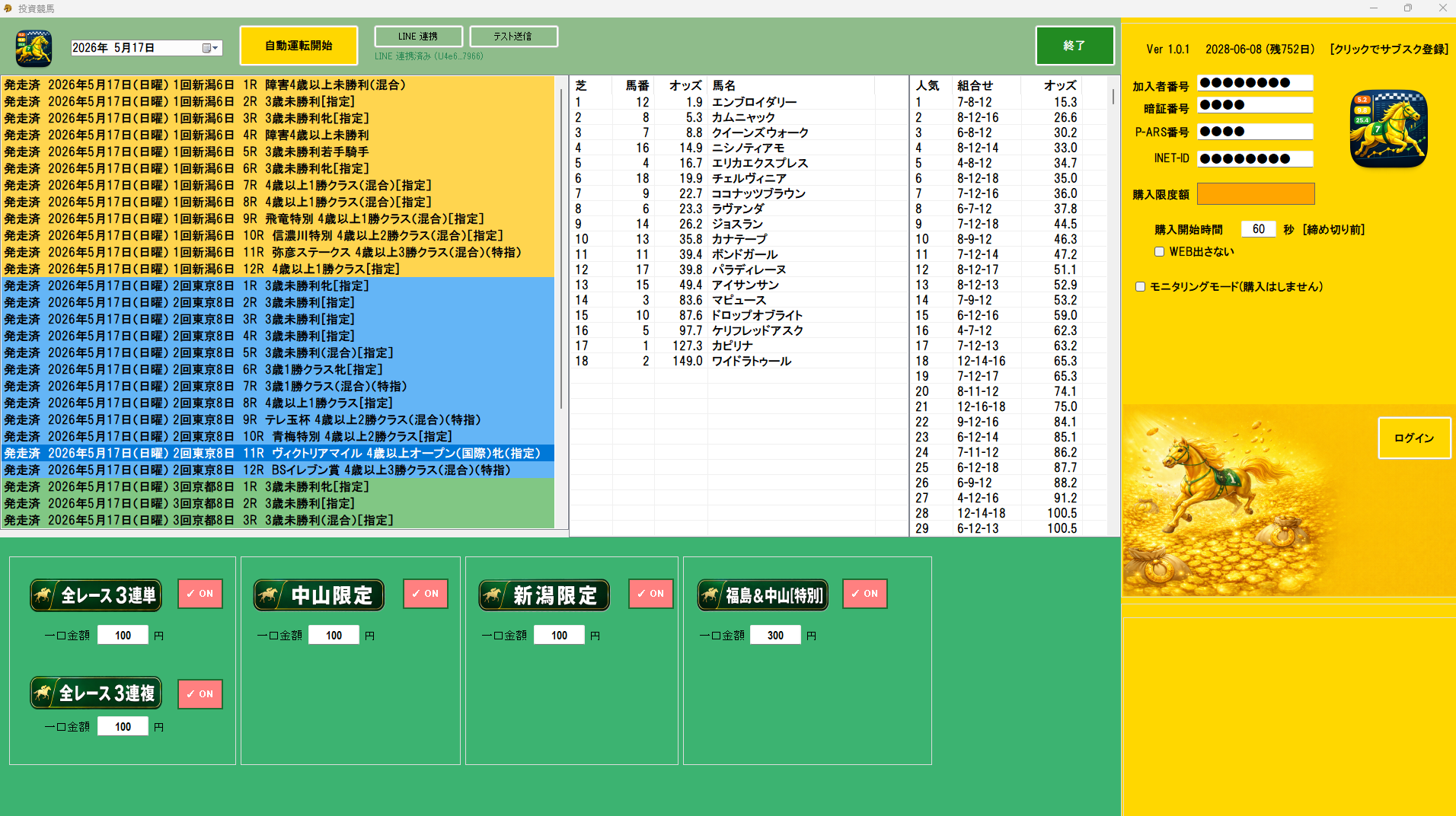This screenshot has height=816, width=1456.
Task: Select 東京 12R BSイレブン賞 race row
Action: 277,470
